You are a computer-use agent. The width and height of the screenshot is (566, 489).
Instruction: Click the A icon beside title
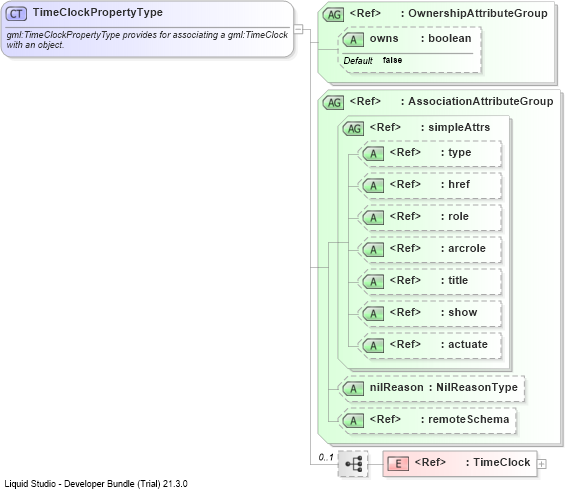tap(373, 282)
